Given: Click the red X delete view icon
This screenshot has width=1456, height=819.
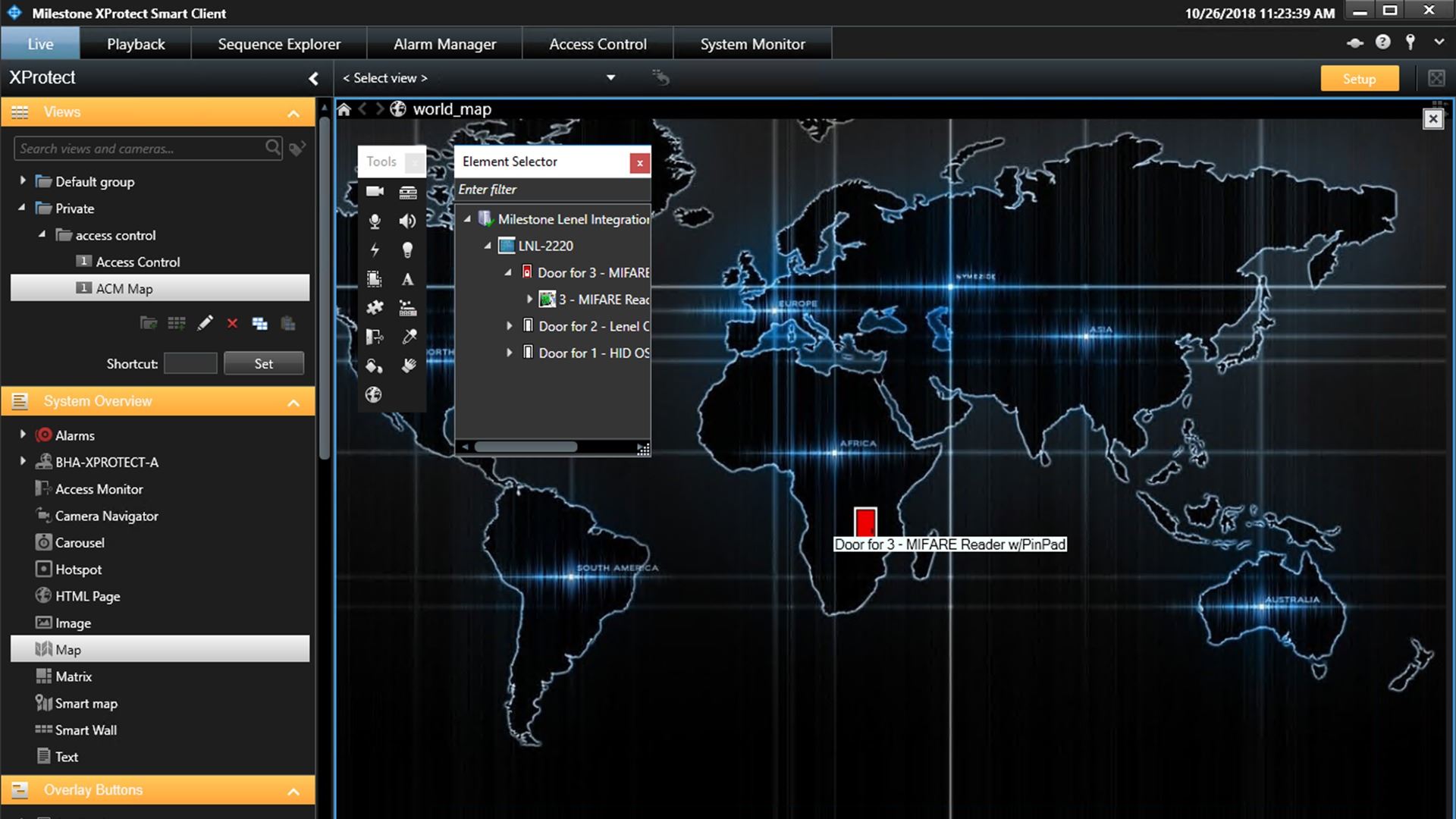Looking at the screenshot, I should click(x=232, y=324).
